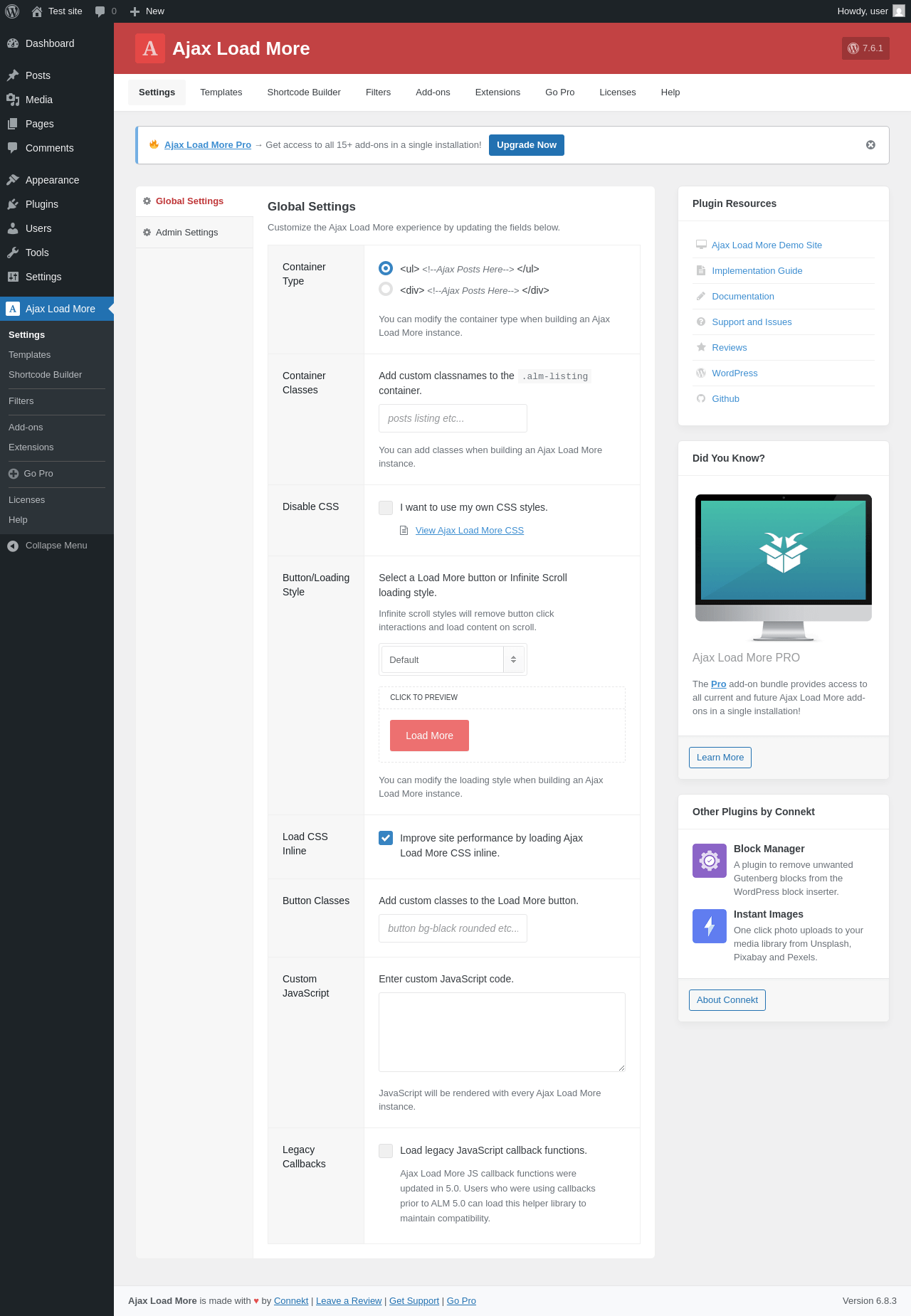Viewport: 911px width, 1316px height.
Task: Click the Instant Images lightning icon
Action: point(710,926)
